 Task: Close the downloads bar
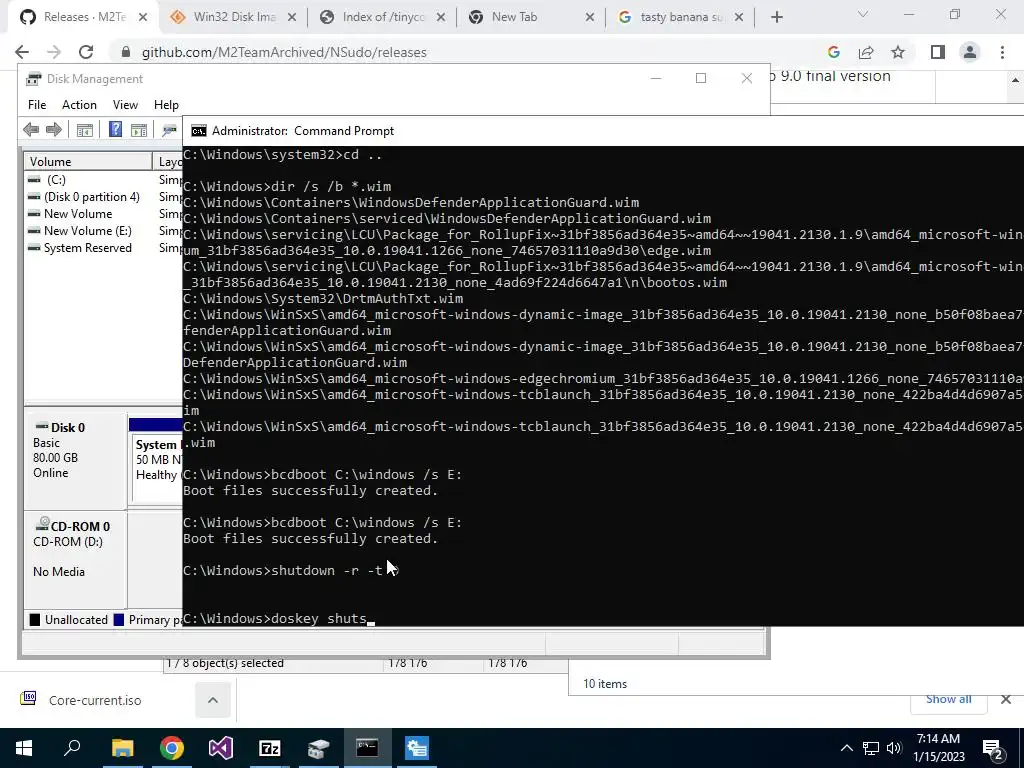1006,699
